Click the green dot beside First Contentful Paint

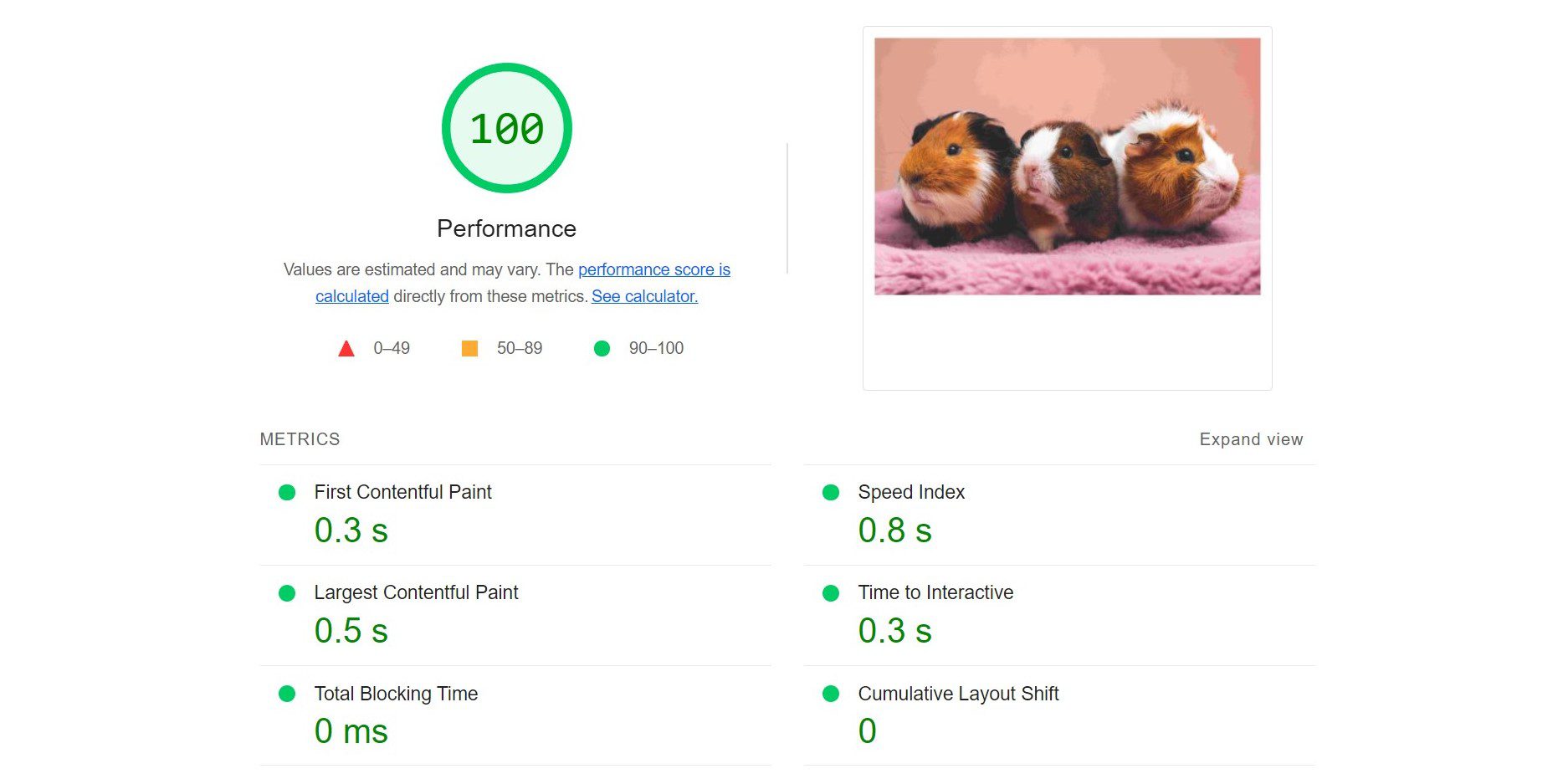(x=287, y=493)
